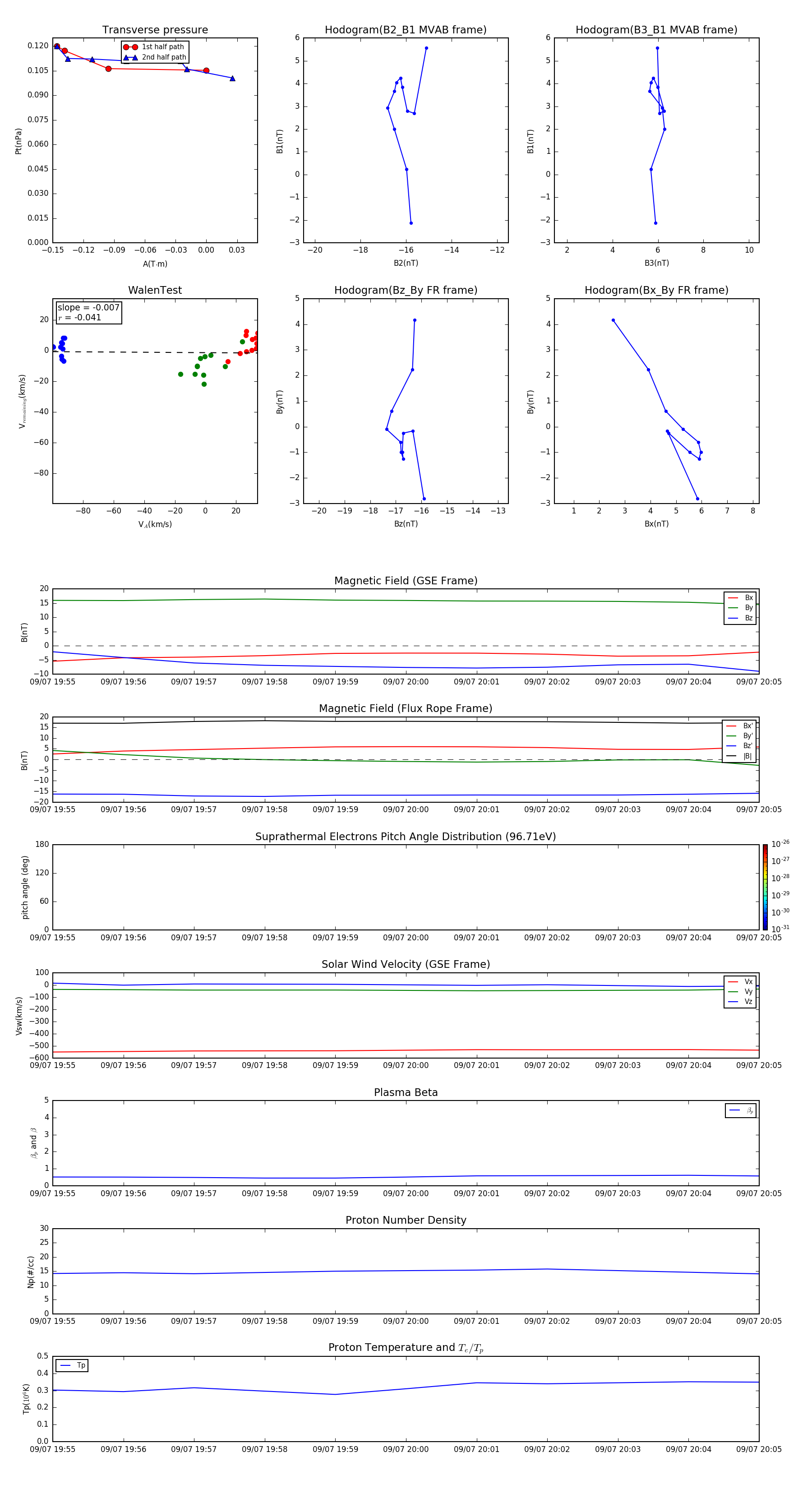Click the 'r = -0.041' annotation
The height and width of the screenshot is (1489, 812).
80,317
